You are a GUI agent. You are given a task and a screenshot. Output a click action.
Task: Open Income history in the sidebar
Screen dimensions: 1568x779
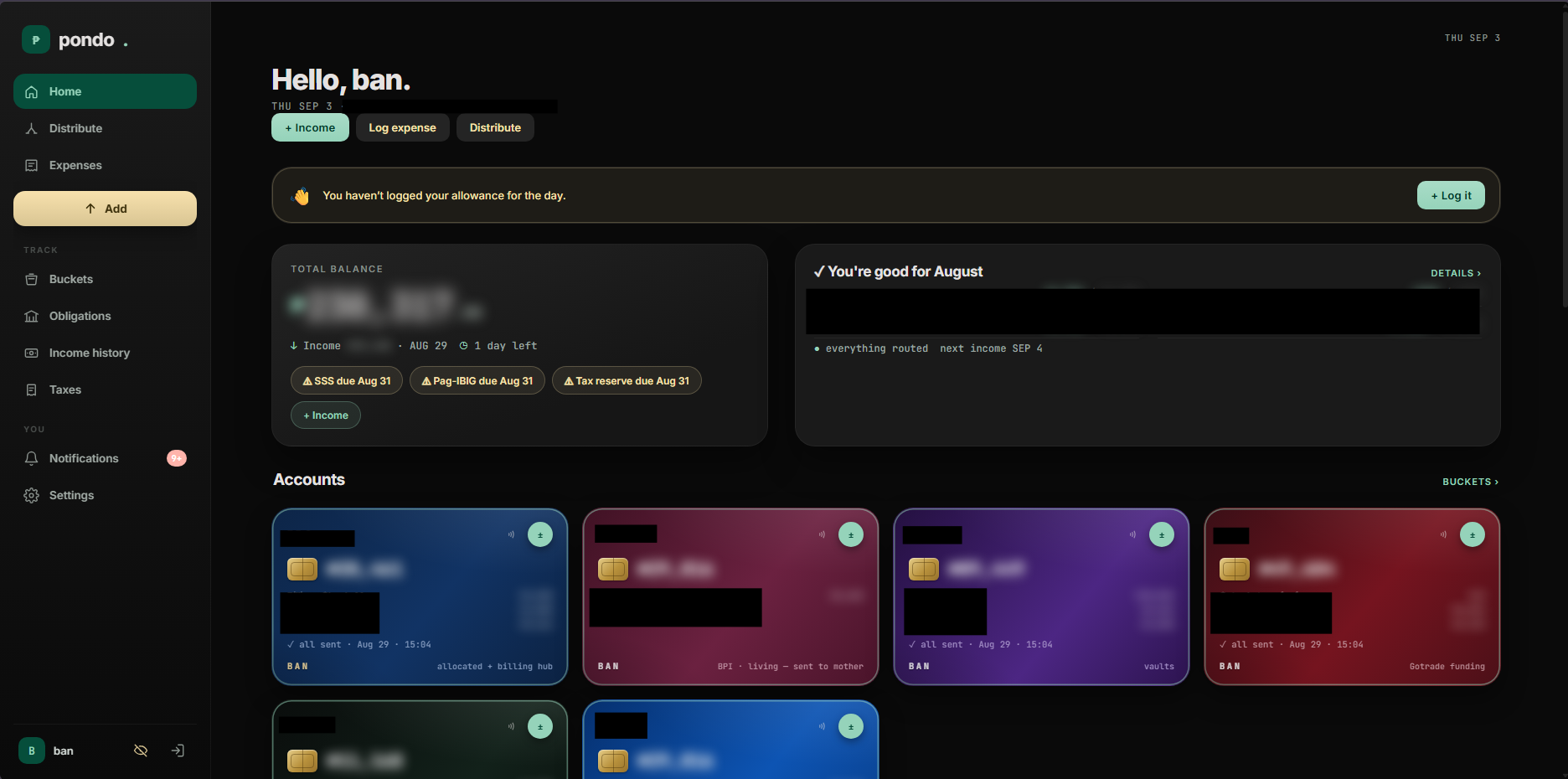click(x=105, y=353)
